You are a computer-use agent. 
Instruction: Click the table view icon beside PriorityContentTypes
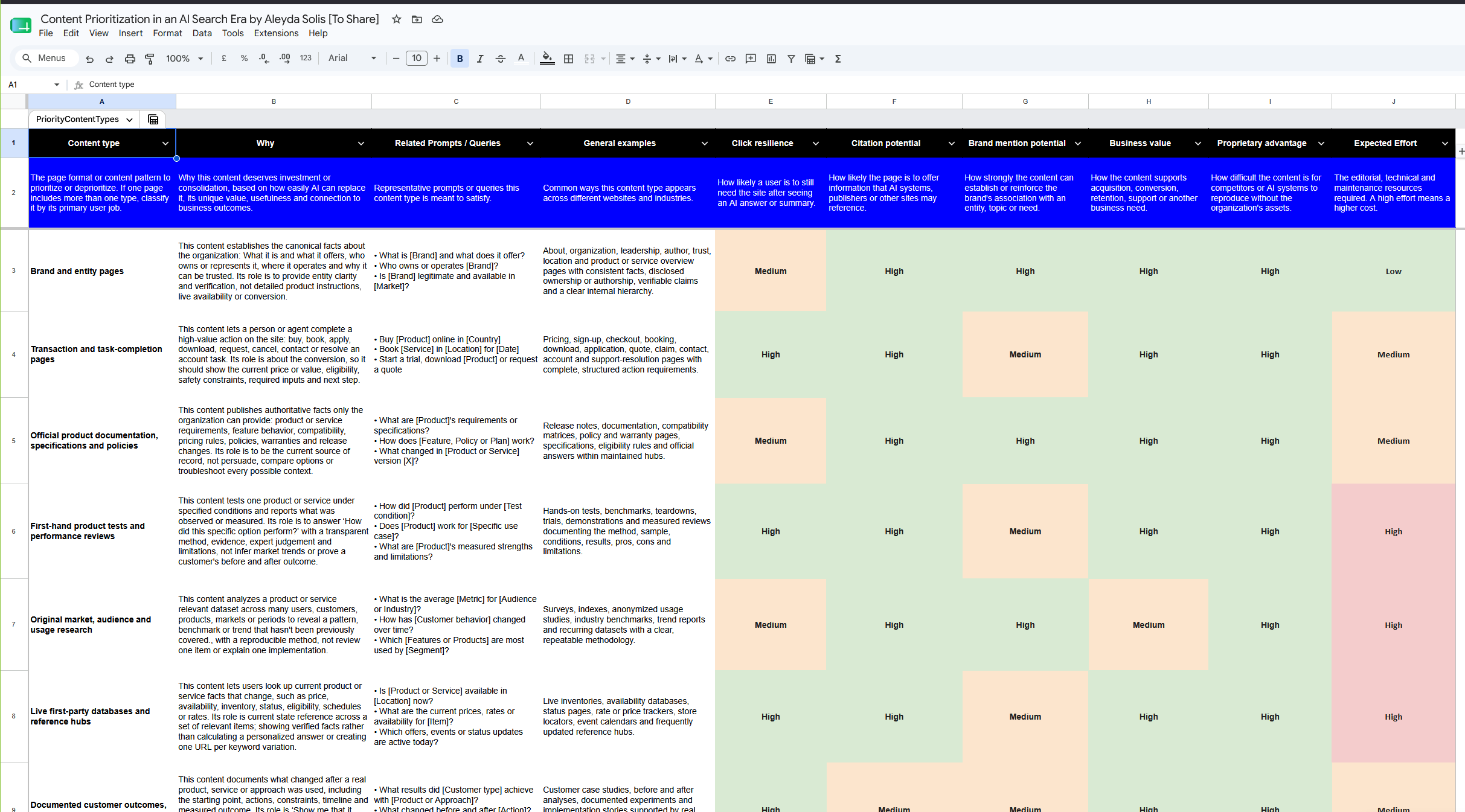pos(153,119)
